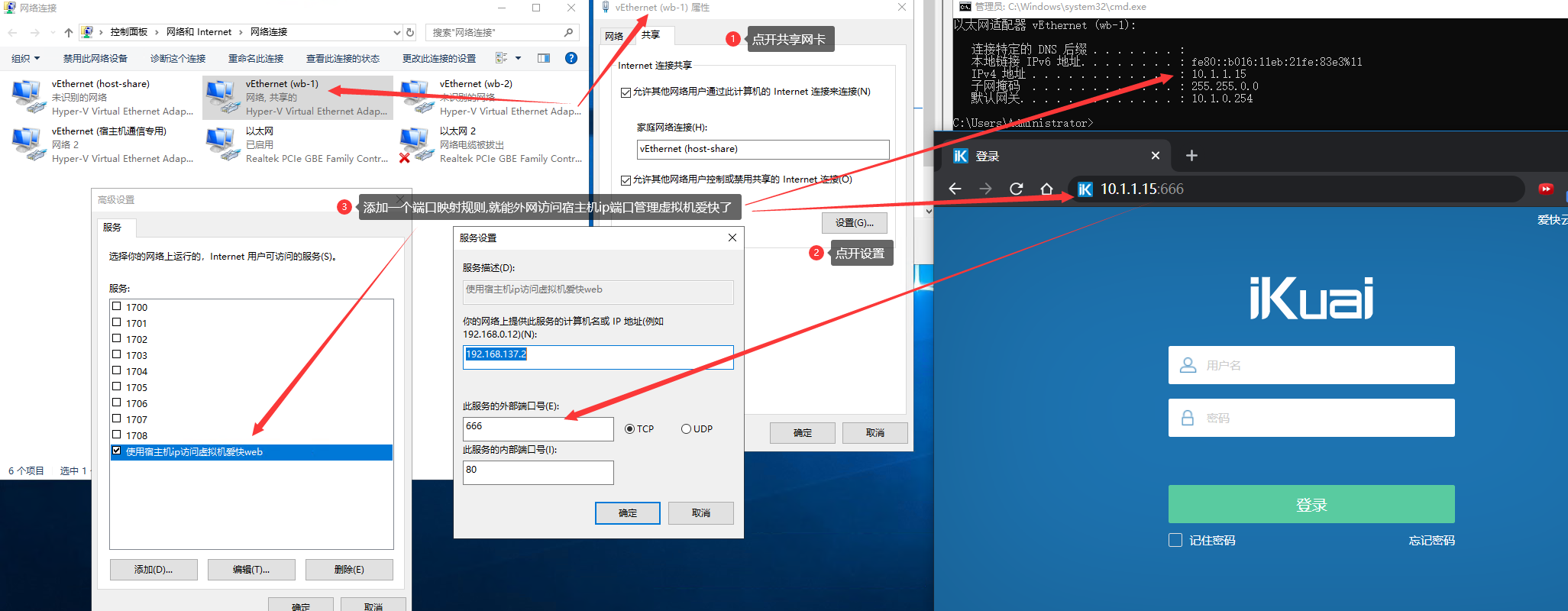
Task: Click the 添加(D)... button
Action: 154,570
